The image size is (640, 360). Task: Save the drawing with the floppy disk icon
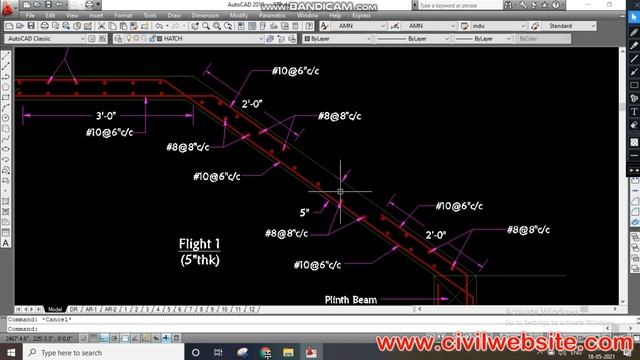point(31,26)
